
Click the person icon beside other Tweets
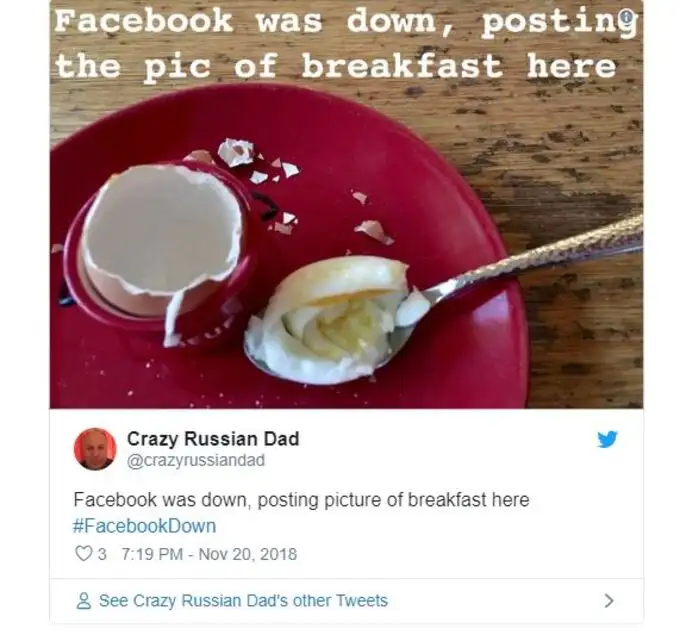(x=84, y=601)
